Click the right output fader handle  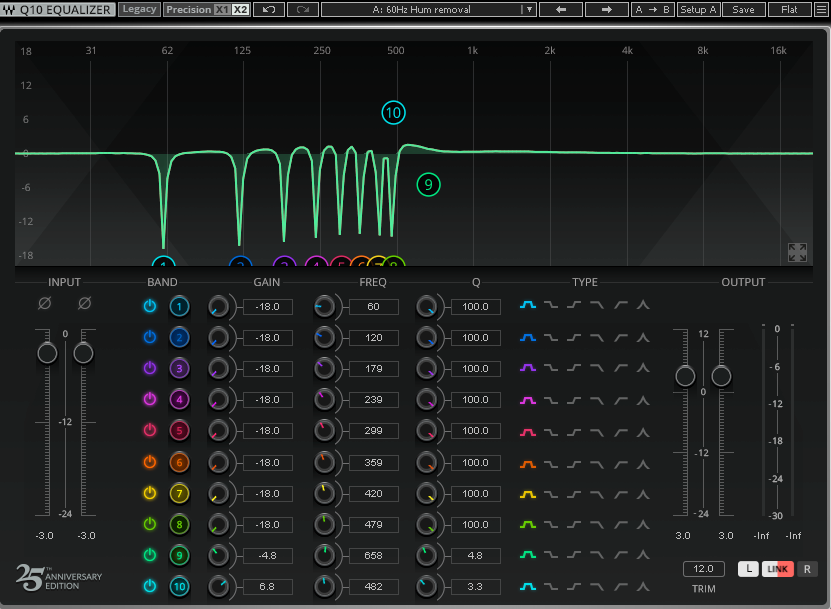point(721,376)
